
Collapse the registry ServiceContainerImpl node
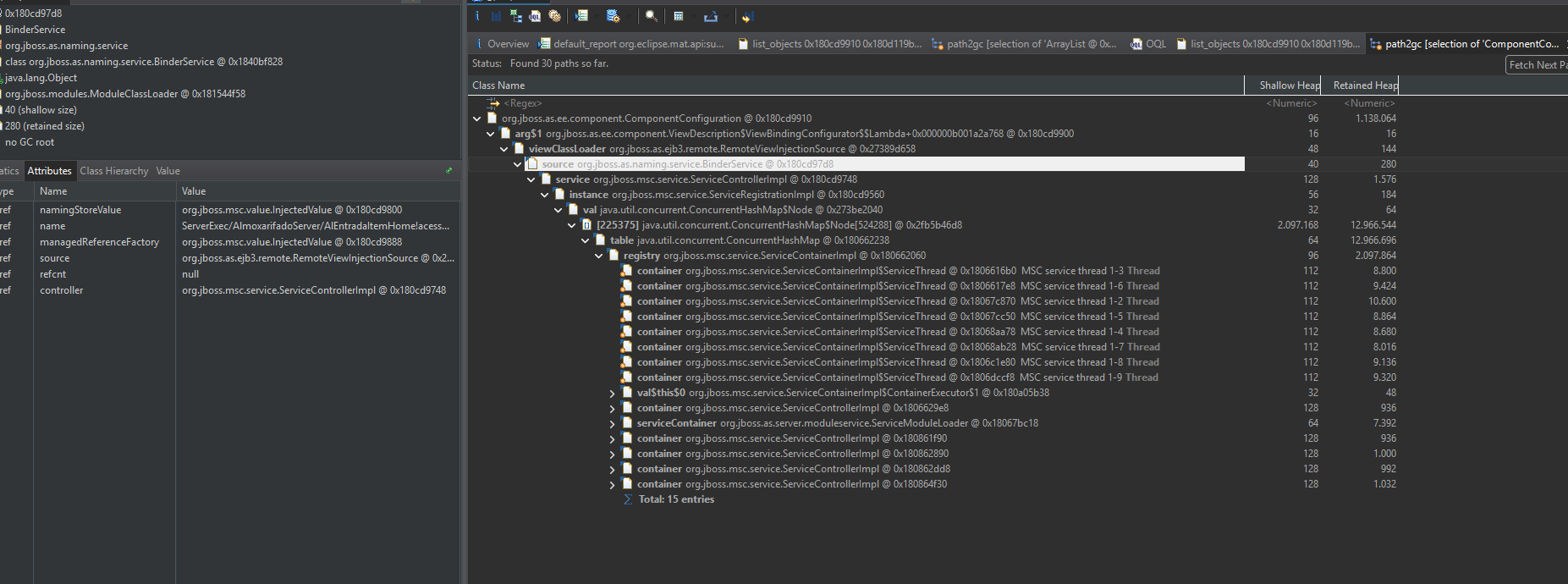[599, 256]
